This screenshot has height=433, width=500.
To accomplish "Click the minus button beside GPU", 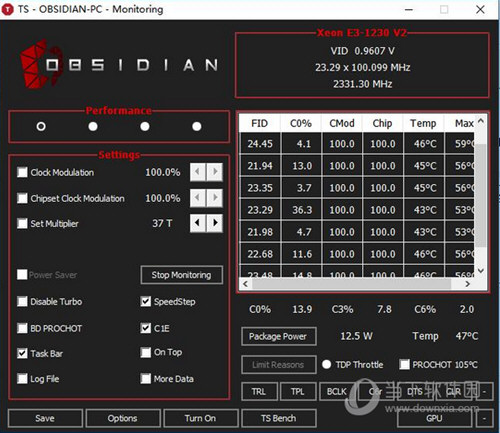I will 484,418.
